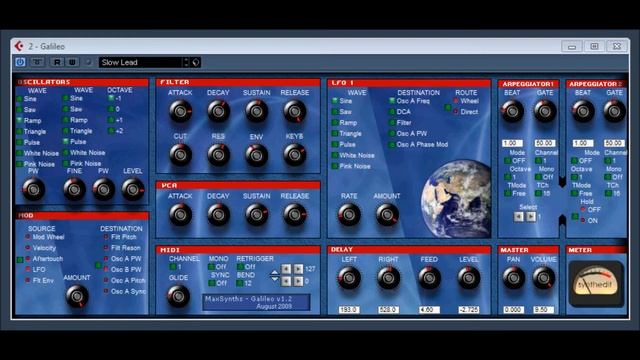Click the LFO 1 Amount knob

[x=387, y=214]
